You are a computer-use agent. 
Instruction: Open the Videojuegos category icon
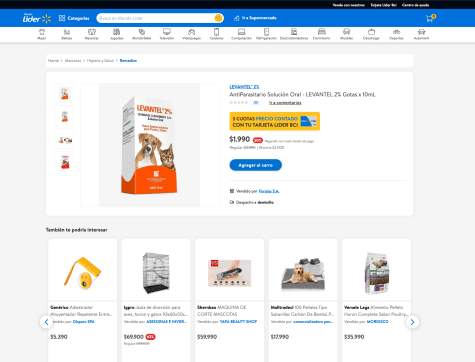[x=191, y=34]
